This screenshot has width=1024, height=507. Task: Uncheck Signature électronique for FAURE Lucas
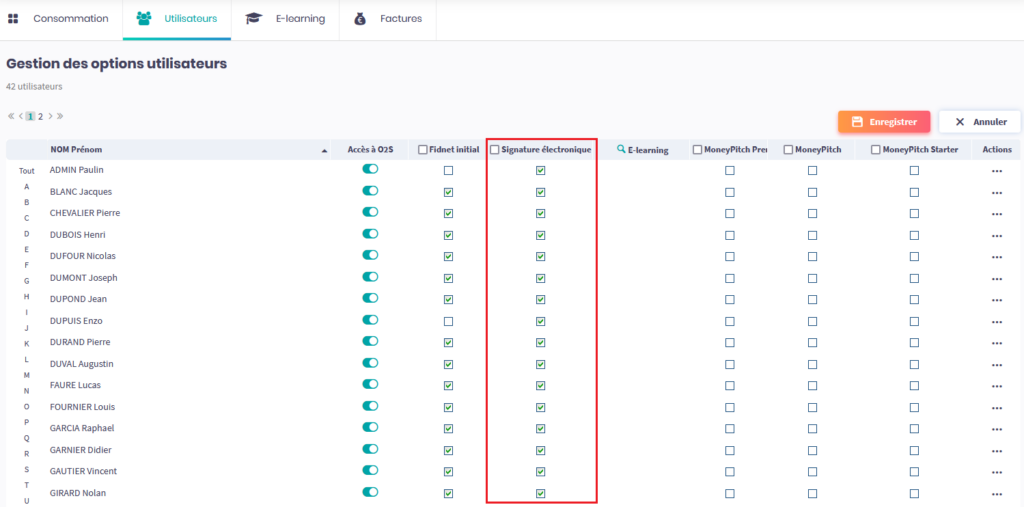(540, 386)
